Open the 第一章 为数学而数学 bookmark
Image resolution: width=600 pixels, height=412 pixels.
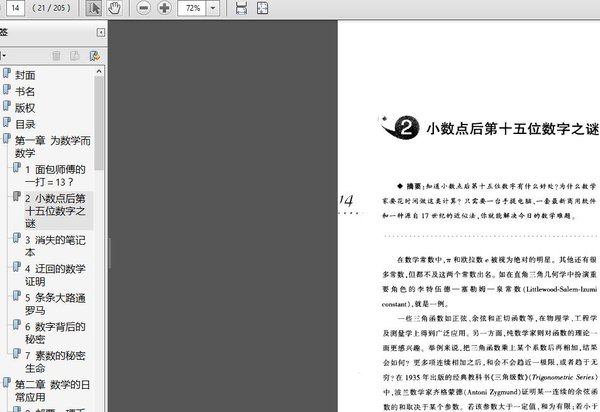pos(53,147)
